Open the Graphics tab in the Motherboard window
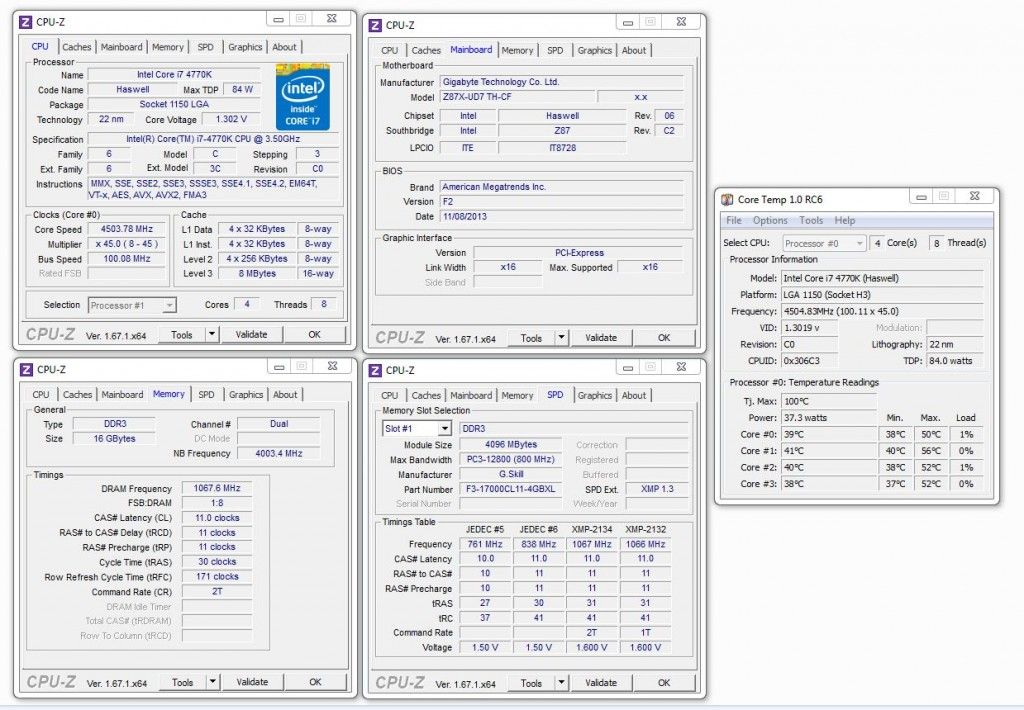This screenshot has height=710, width=1024. pyautogui.click(x=594, y=50)
